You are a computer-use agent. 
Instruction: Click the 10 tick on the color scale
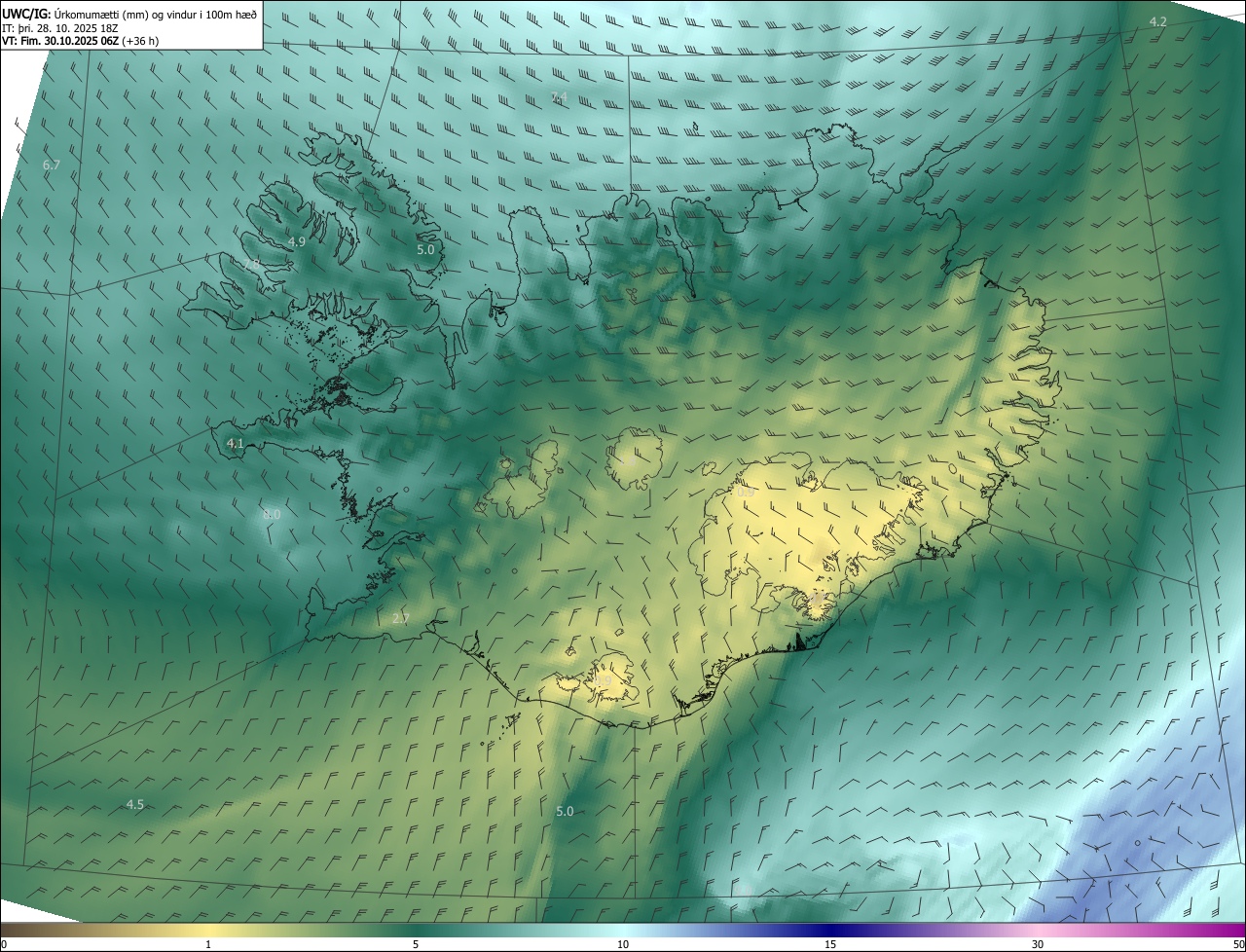pos(623,944)
